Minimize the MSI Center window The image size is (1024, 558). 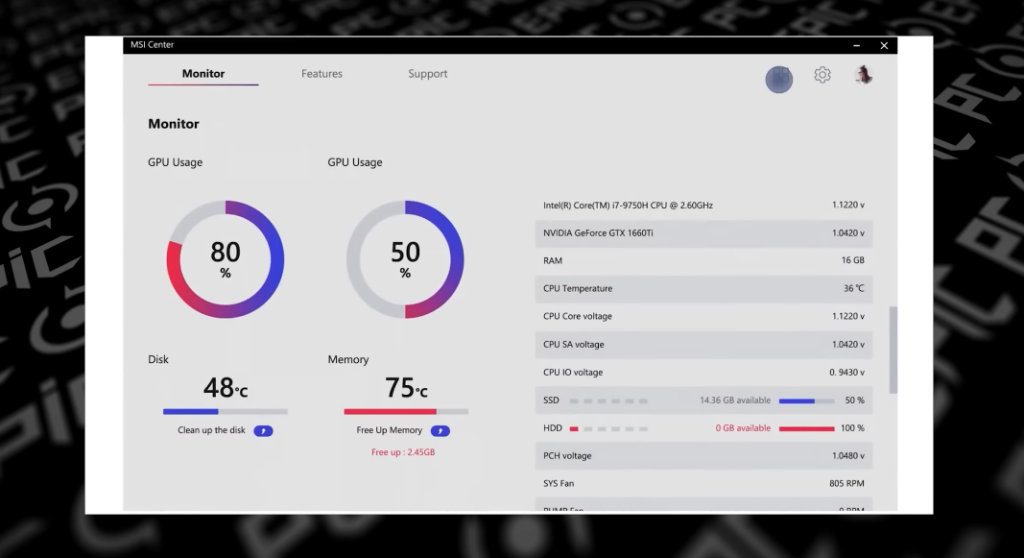pos(856,45)
